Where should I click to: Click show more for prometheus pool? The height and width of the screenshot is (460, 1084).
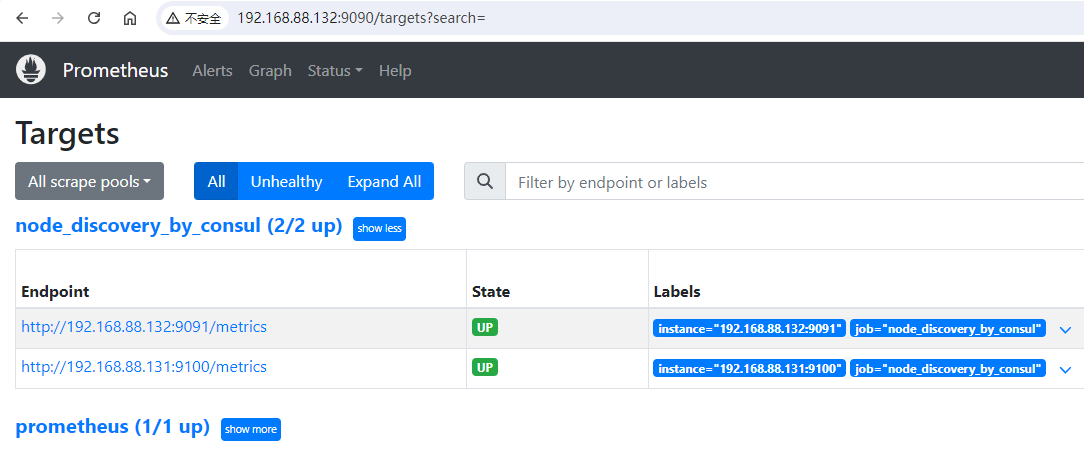[251, 429]
